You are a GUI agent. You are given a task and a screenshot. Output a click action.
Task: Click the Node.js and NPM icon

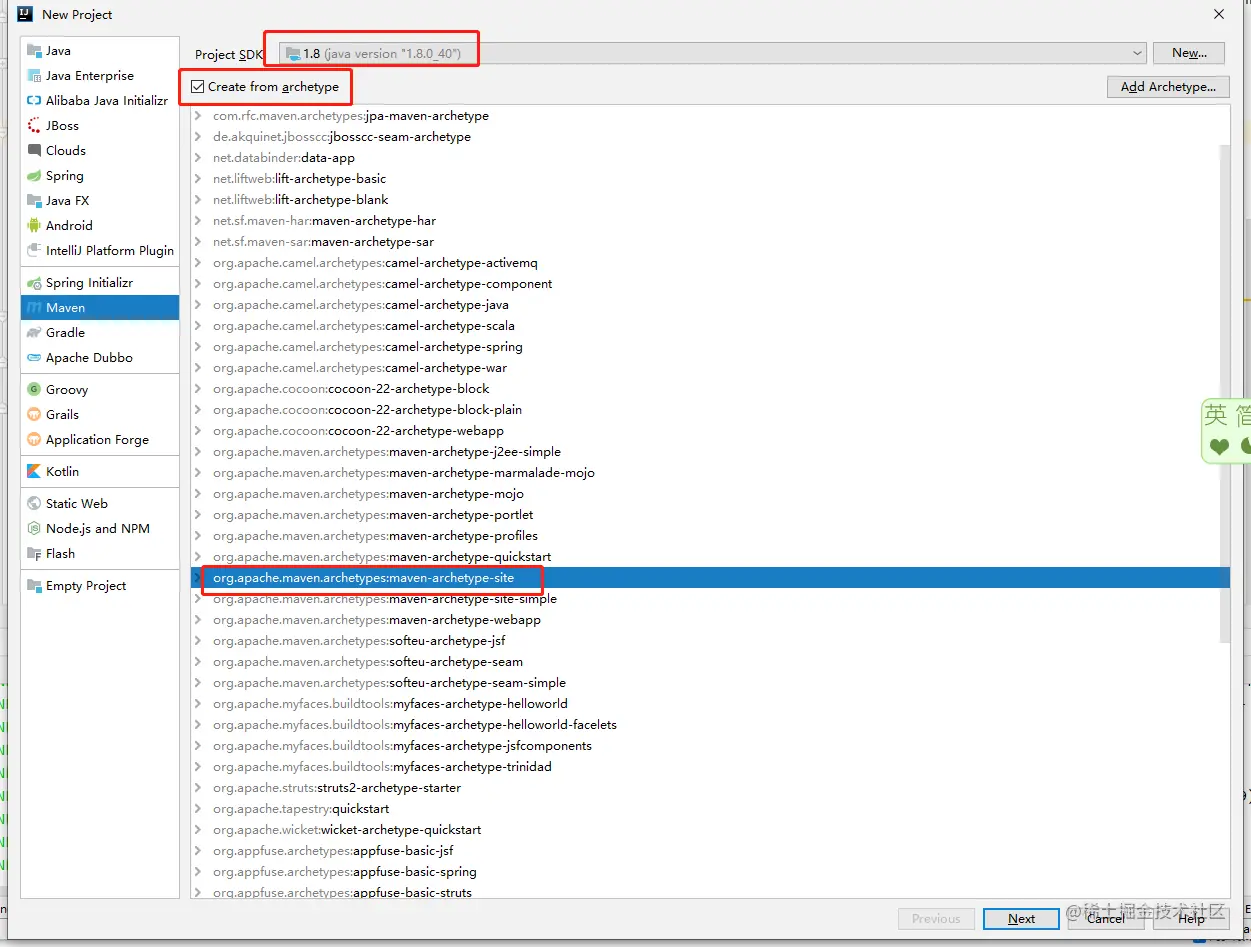tap(34, 529)
